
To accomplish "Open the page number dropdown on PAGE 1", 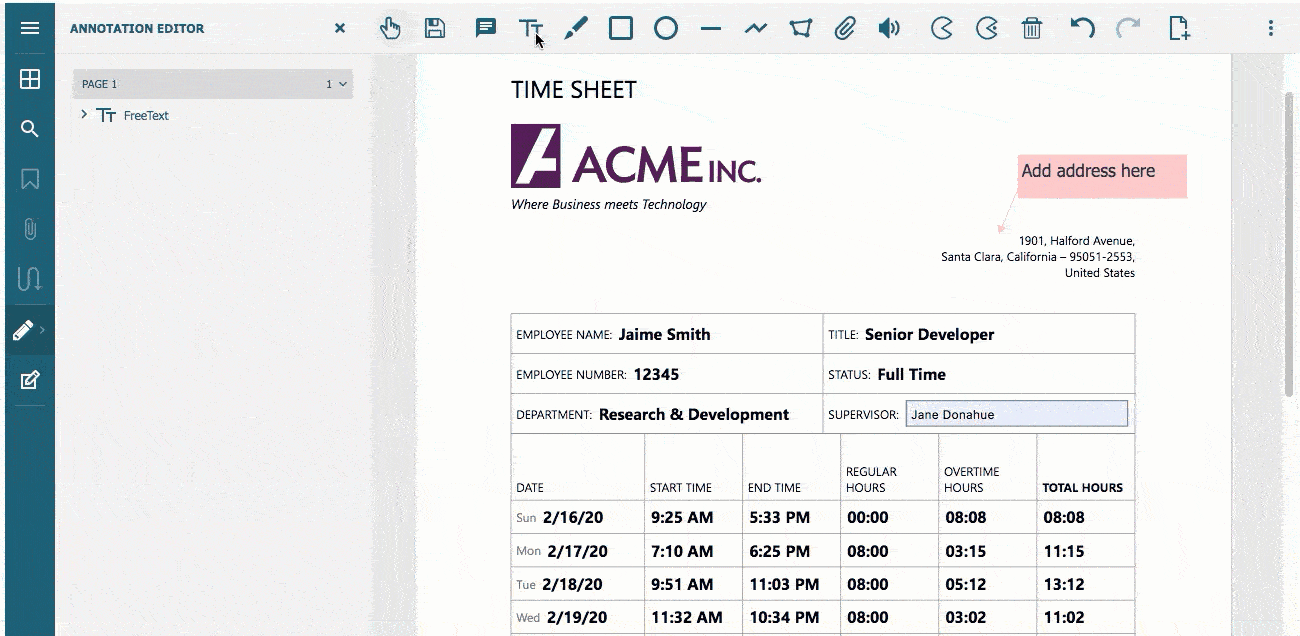I will tap(341, 84).
